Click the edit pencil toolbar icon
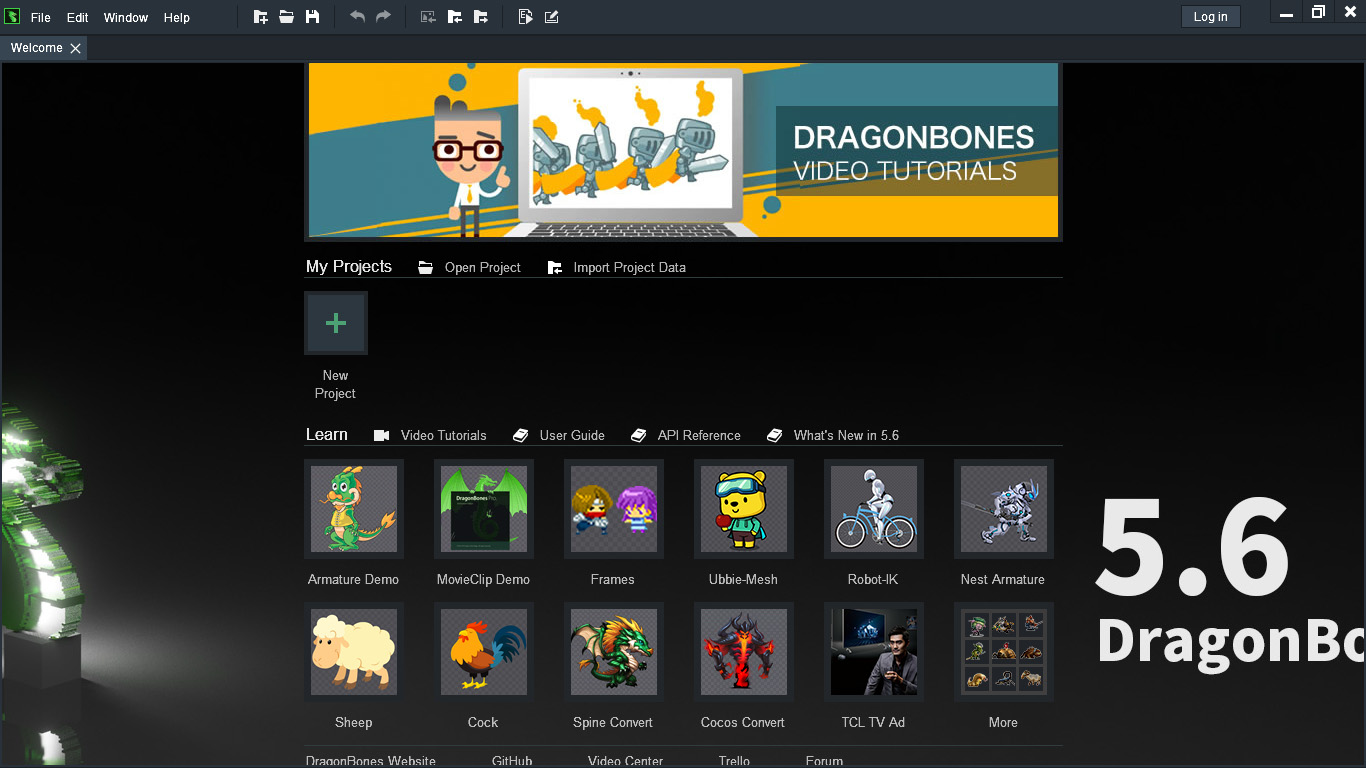Screen dimensions: 1366x768 [552, 17]
